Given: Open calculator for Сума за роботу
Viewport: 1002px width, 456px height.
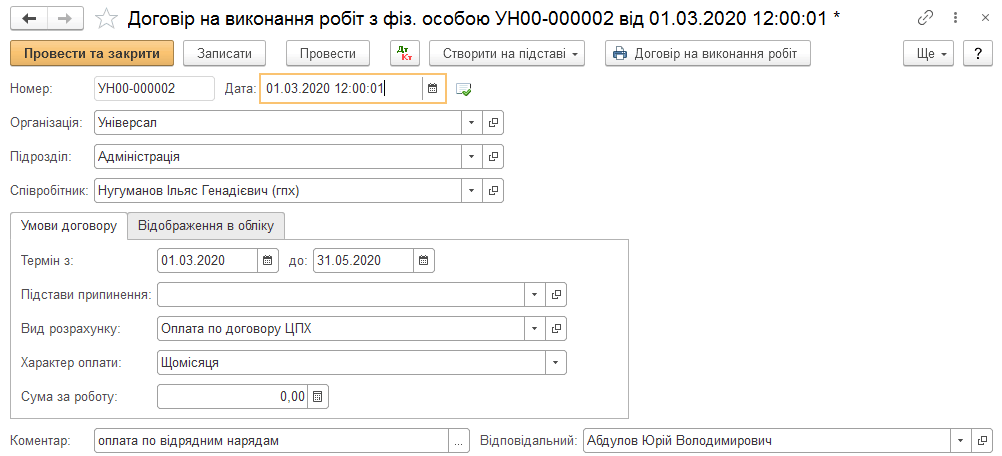Looking at the screenshot, I should pos(318,397).
